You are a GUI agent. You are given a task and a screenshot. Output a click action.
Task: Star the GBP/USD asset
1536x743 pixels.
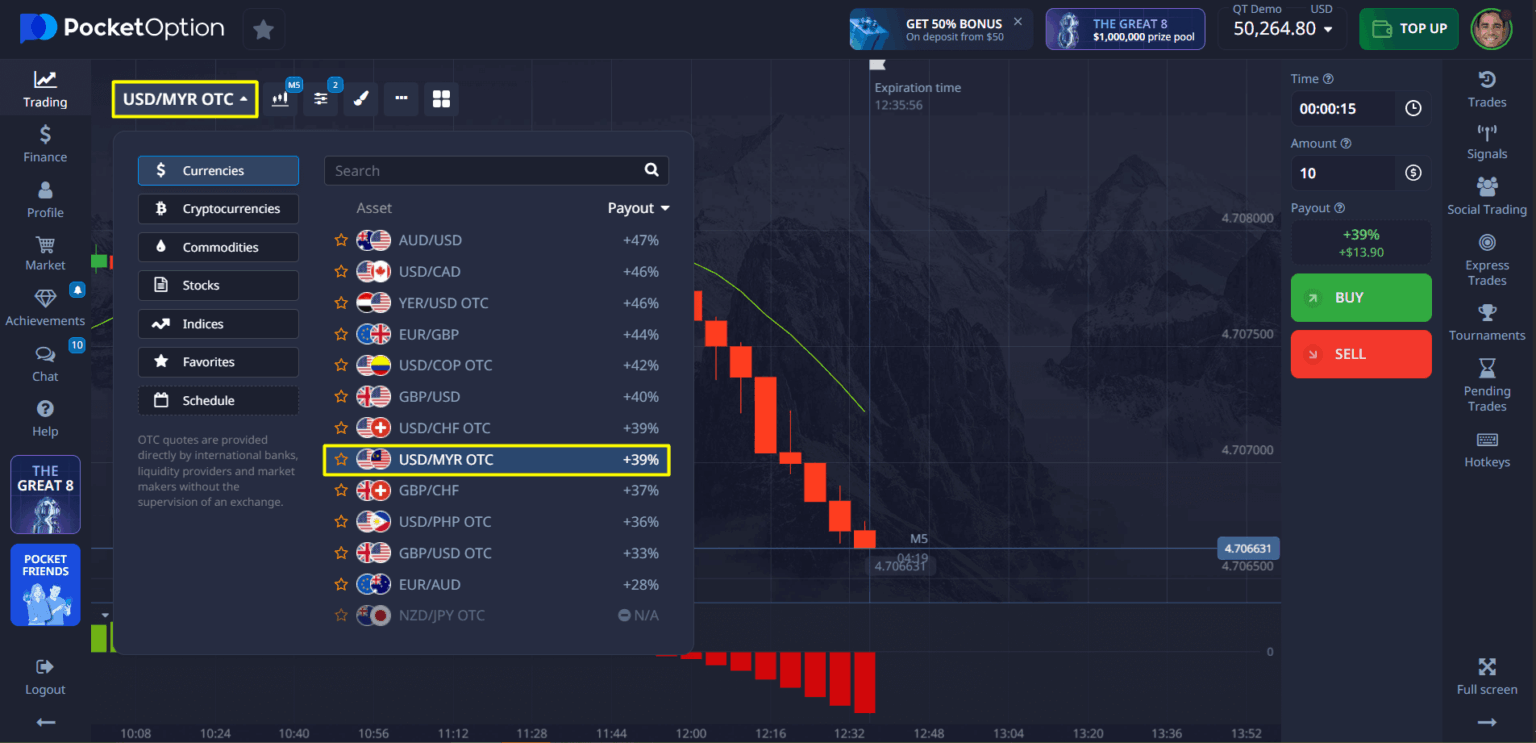point(340,396)
